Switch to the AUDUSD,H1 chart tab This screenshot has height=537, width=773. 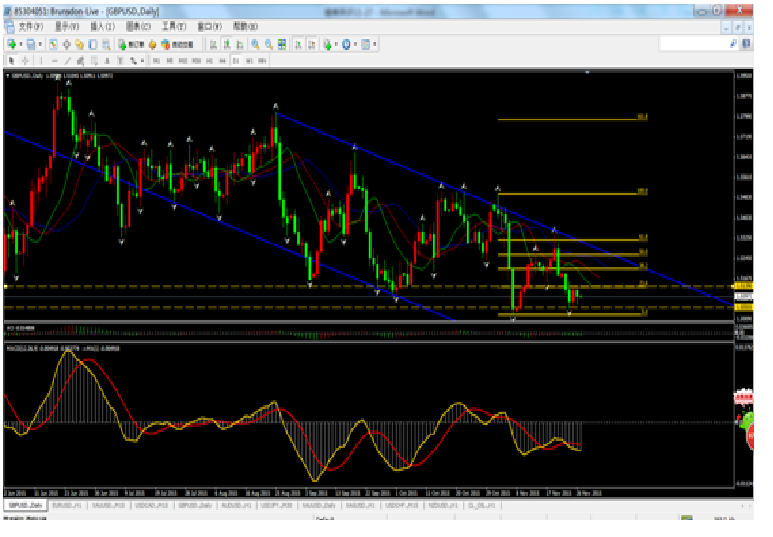(x=236, y=505)
